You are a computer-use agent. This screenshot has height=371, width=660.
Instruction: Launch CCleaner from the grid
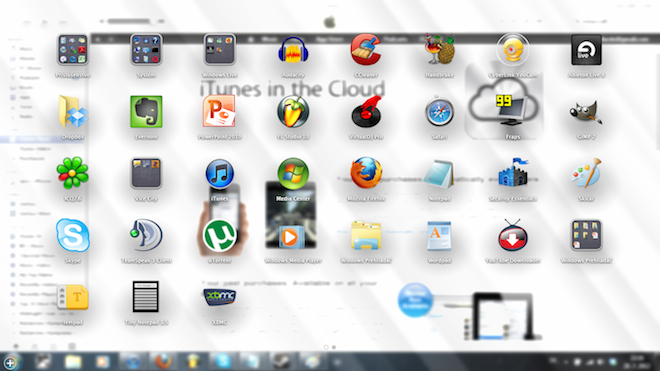[x=366, y=50]
